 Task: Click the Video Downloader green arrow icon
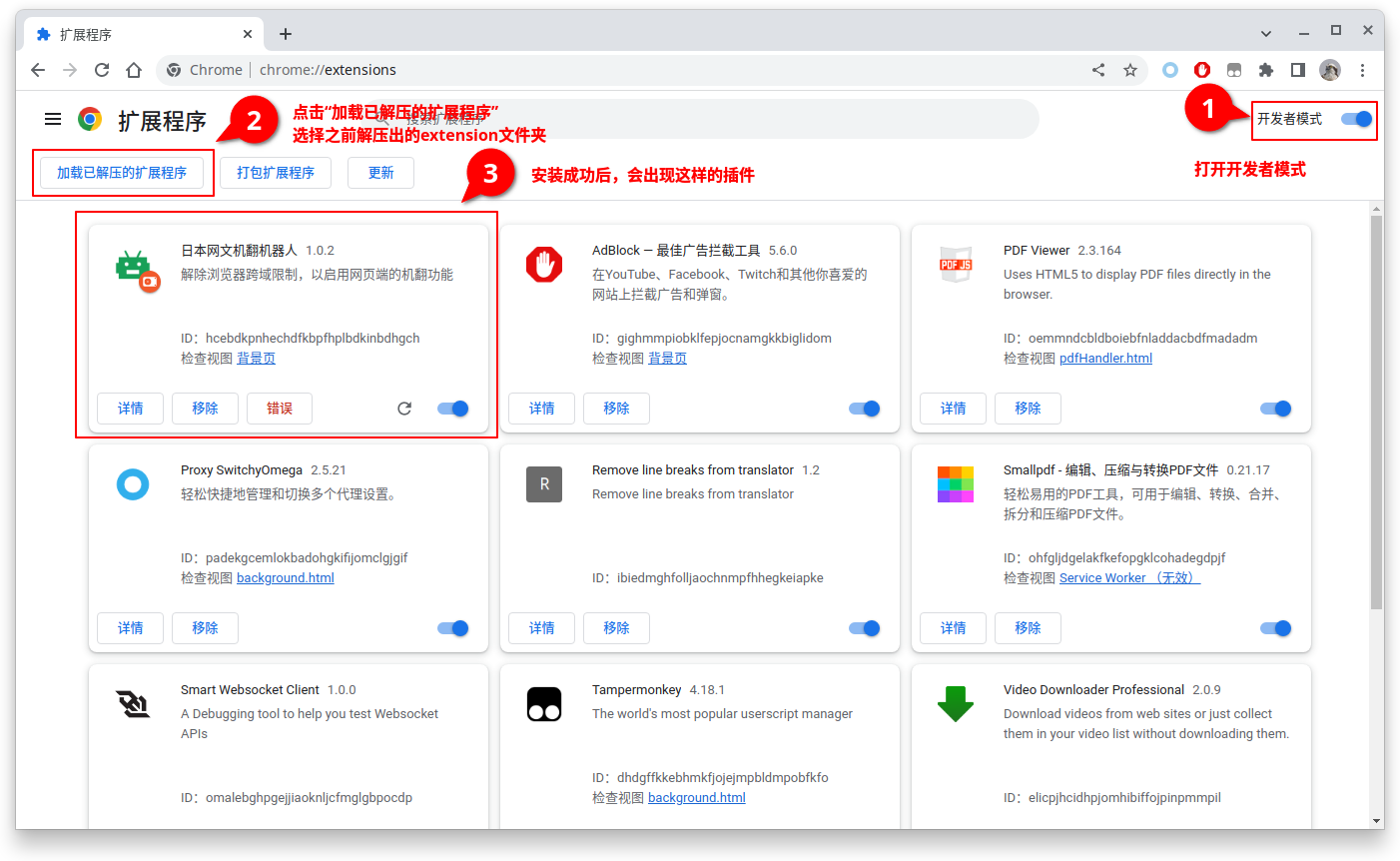(956, 704)
